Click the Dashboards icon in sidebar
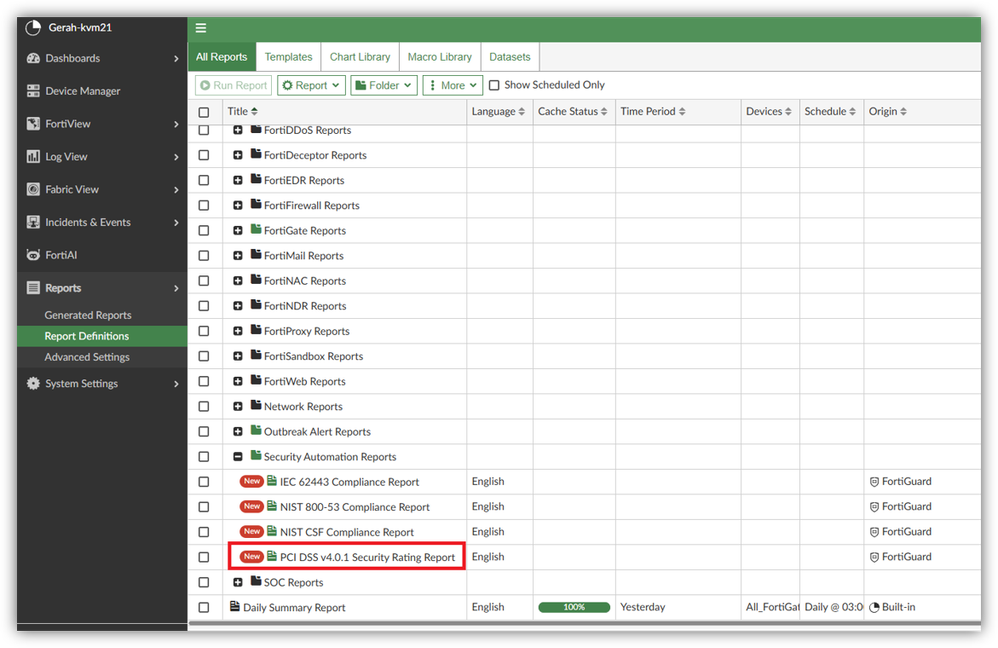 pos(33,58)
